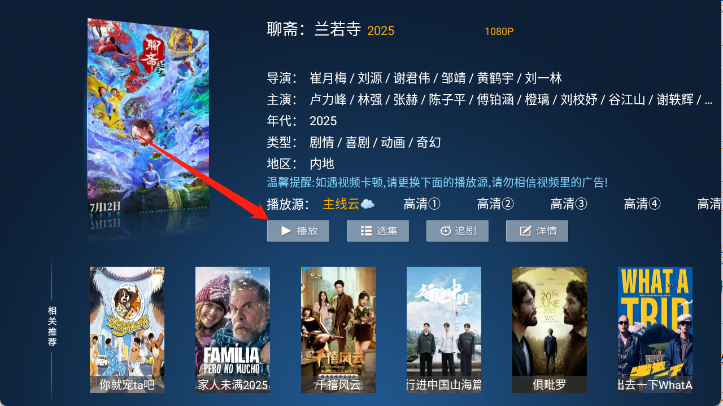Switch to 高清① playback source
The height and width of the screenshot is (406, 723).
point(422,204)
